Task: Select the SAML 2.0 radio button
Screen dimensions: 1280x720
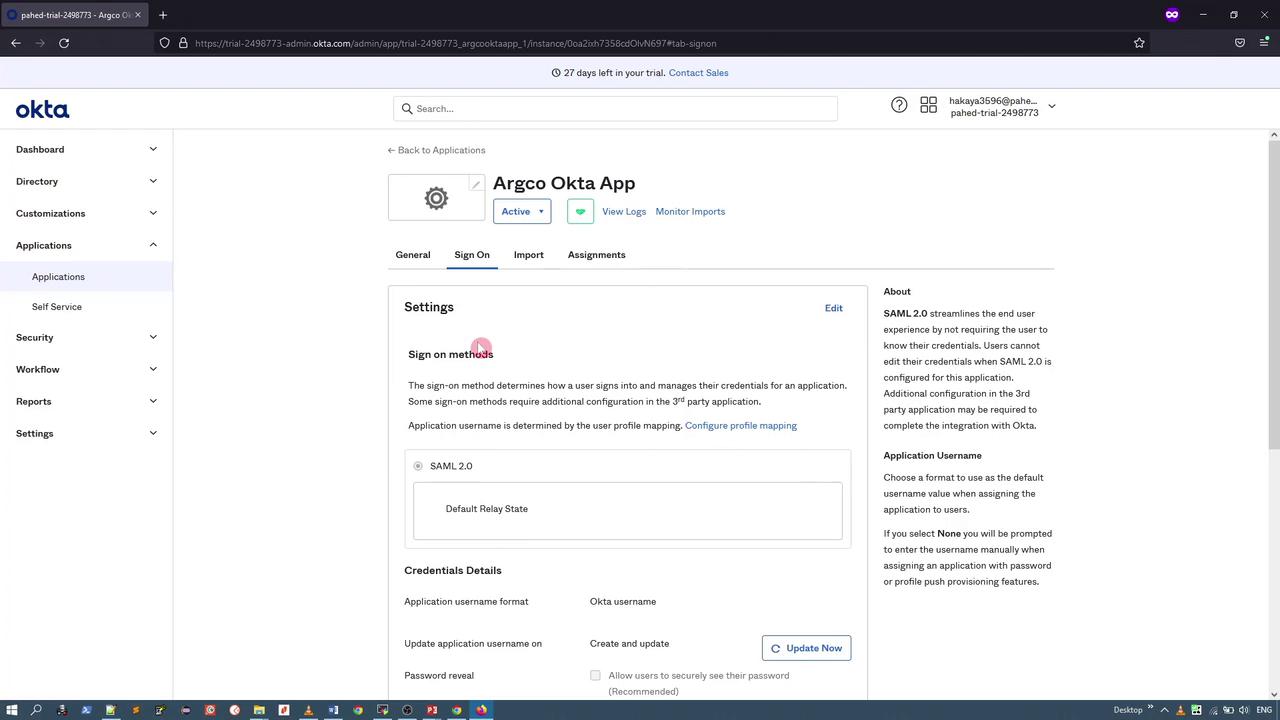Action: point(418,466)
